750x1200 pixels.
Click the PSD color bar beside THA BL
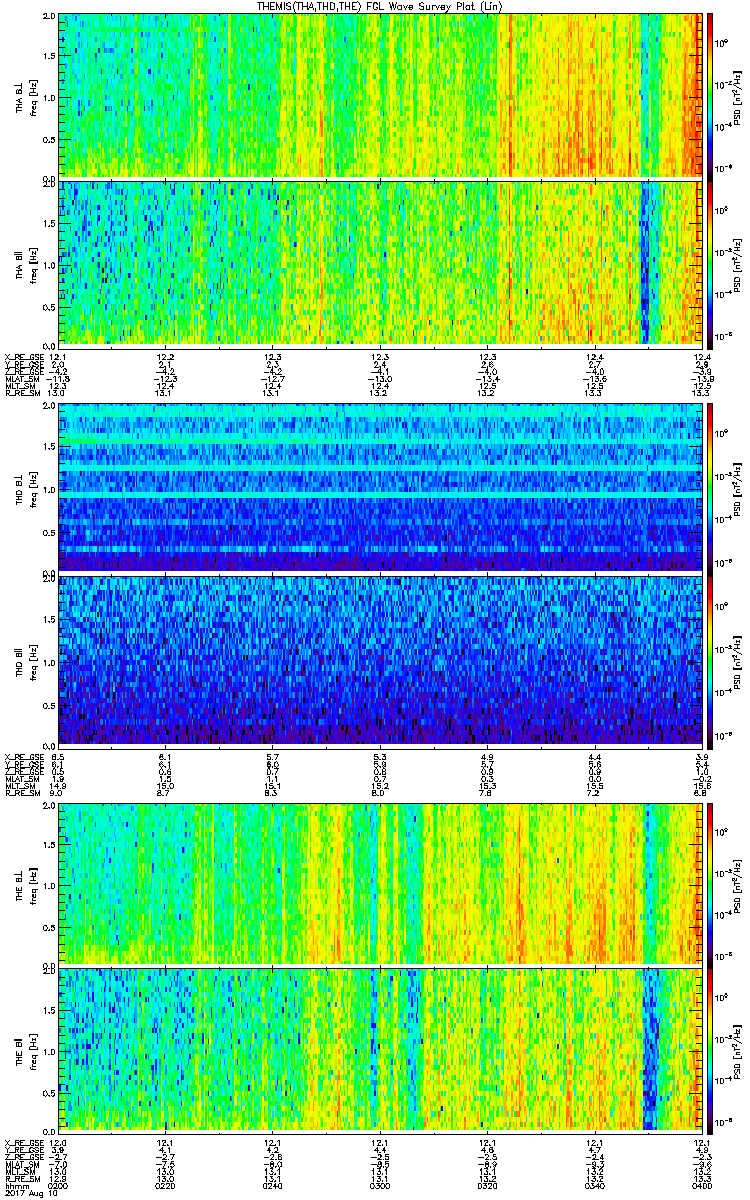710,95
